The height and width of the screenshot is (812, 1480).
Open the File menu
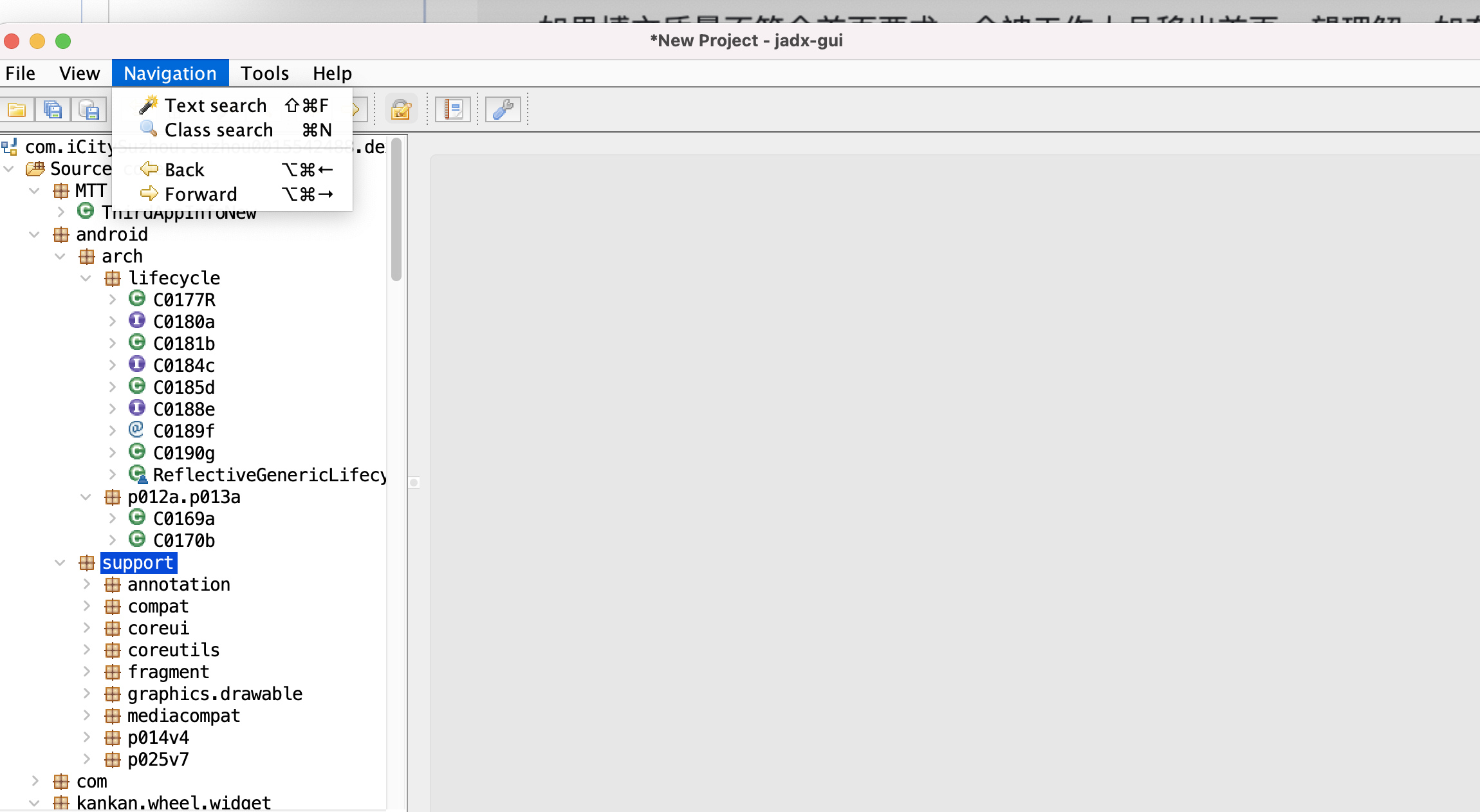pos(21,73)
